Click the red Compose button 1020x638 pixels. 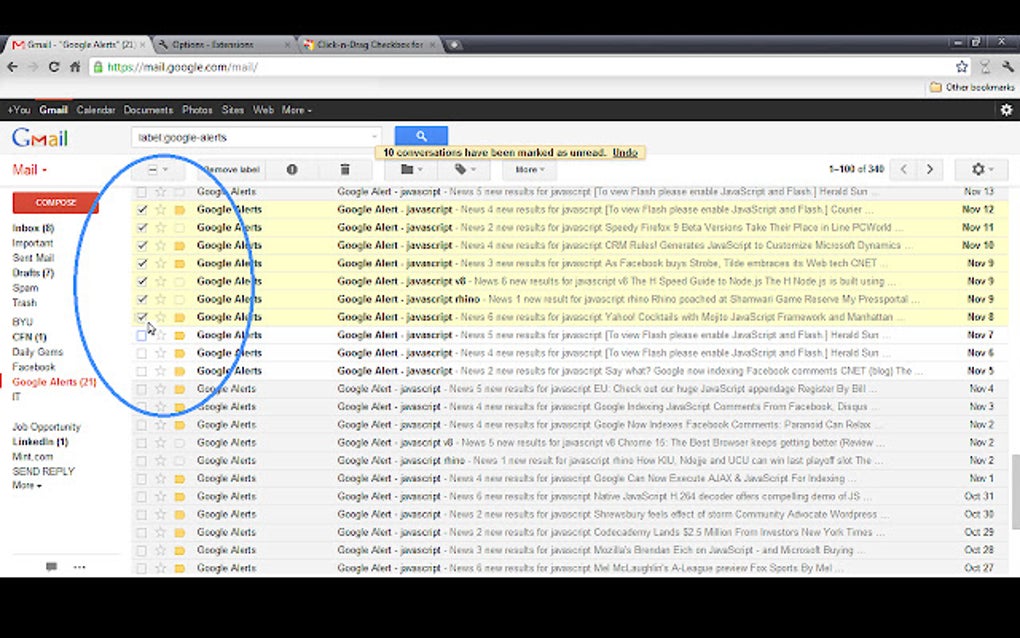[x=55, y=202]
